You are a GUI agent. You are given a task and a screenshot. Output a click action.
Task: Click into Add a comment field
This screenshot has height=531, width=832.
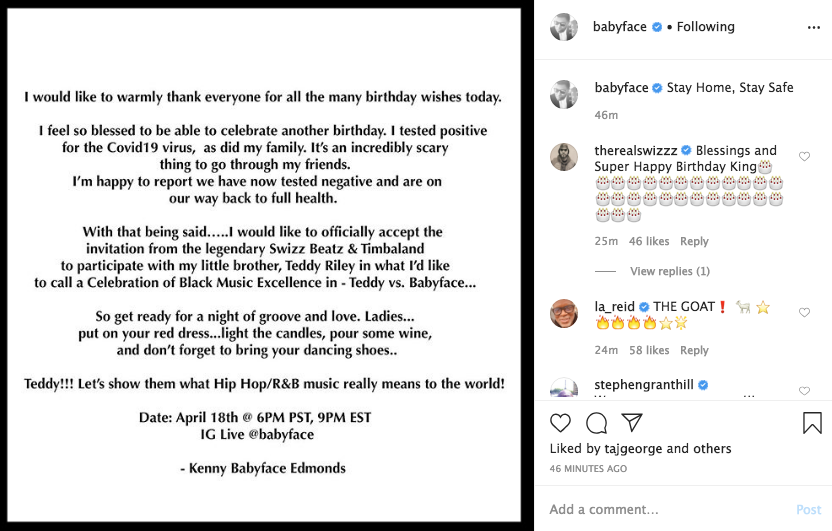point(669,510)
